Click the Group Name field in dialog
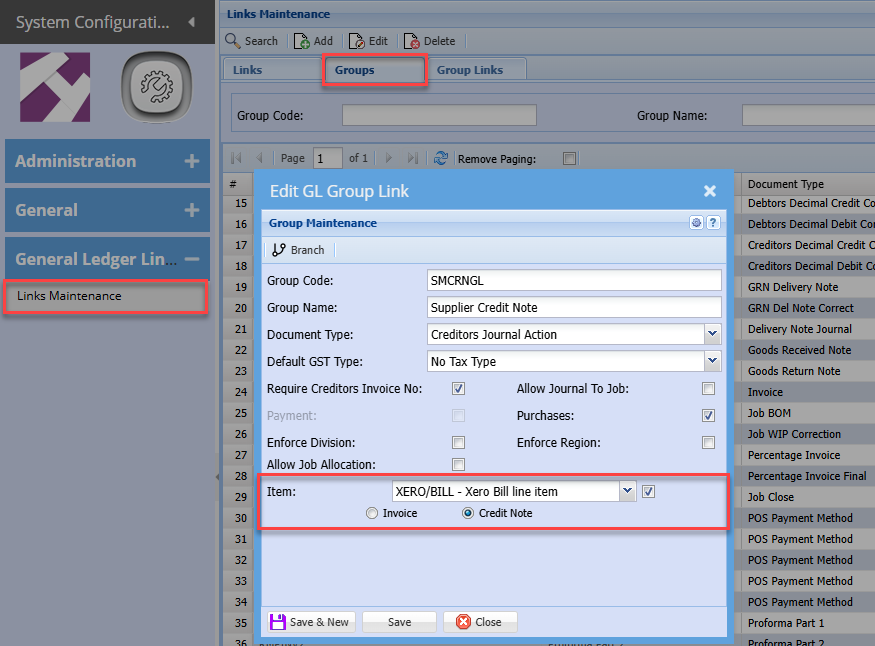This screenshot has width=875, height=646. (573, 307)
